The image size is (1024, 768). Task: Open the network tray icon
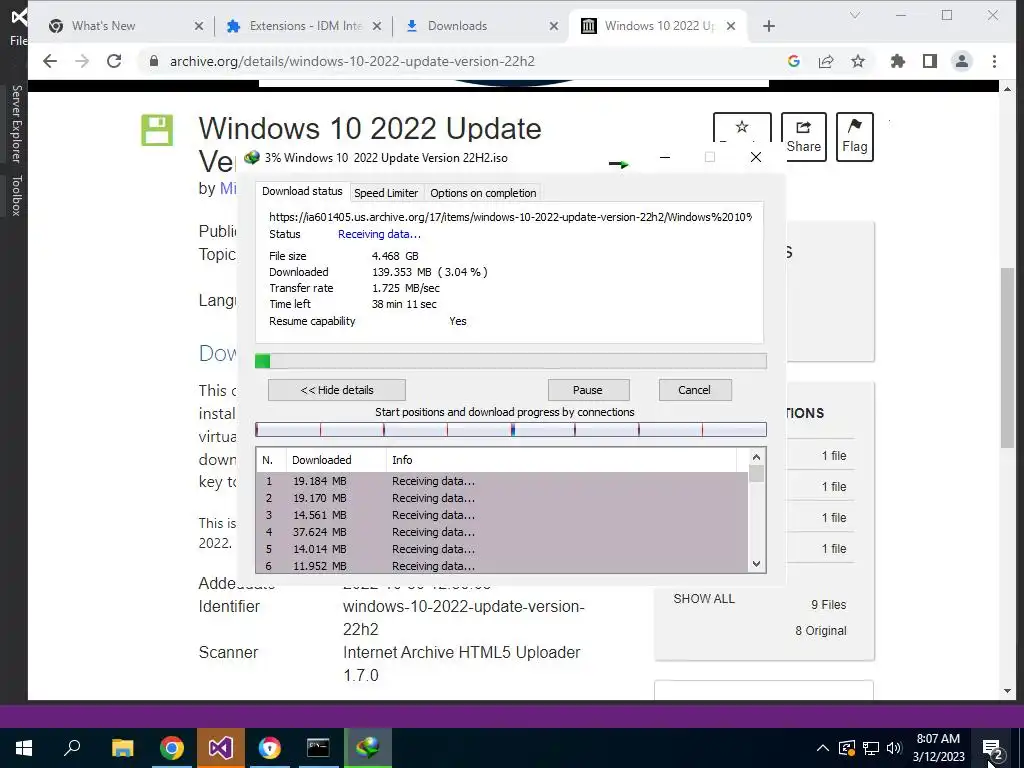871,748
